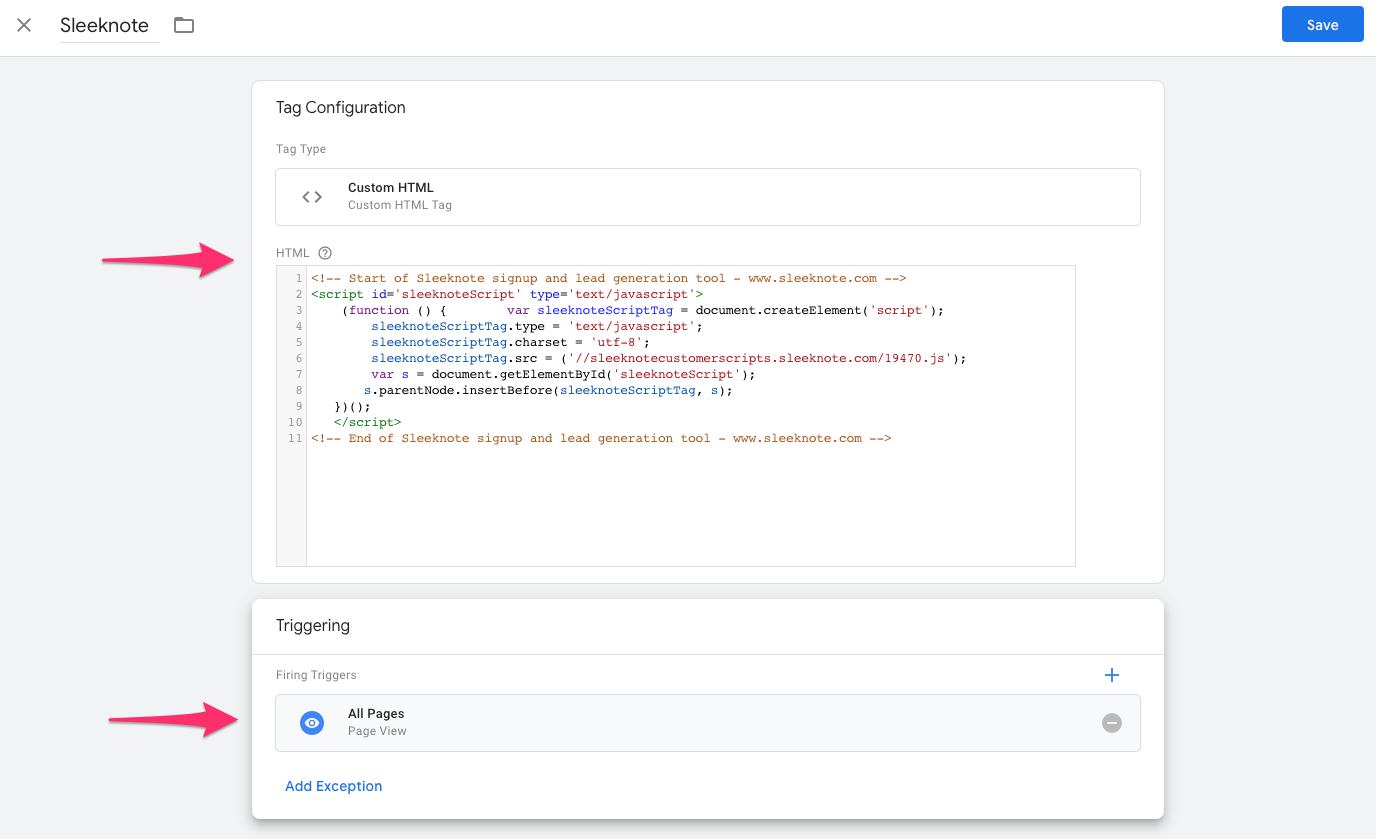Click code line sleeknoteScriptTag.type = 'text/javascript'
The image size is (1376, 839).
(x=537, y=326)
